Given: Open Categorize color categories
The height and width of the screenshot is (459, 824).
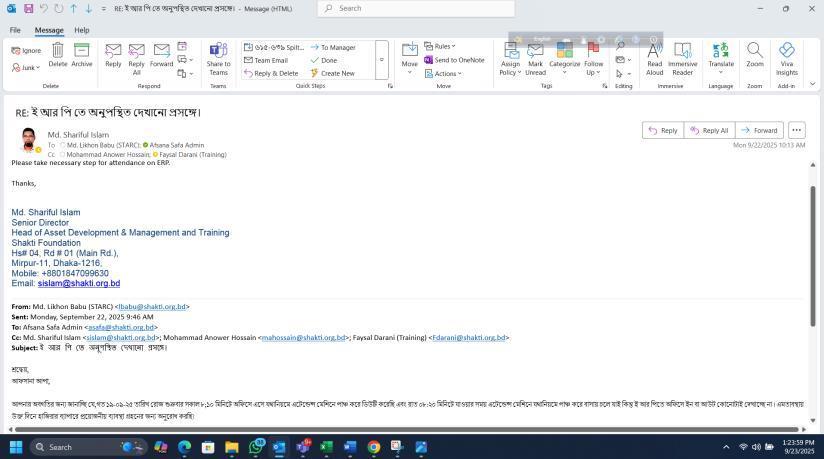Looking at the screenshot, I should click(564, 58).
